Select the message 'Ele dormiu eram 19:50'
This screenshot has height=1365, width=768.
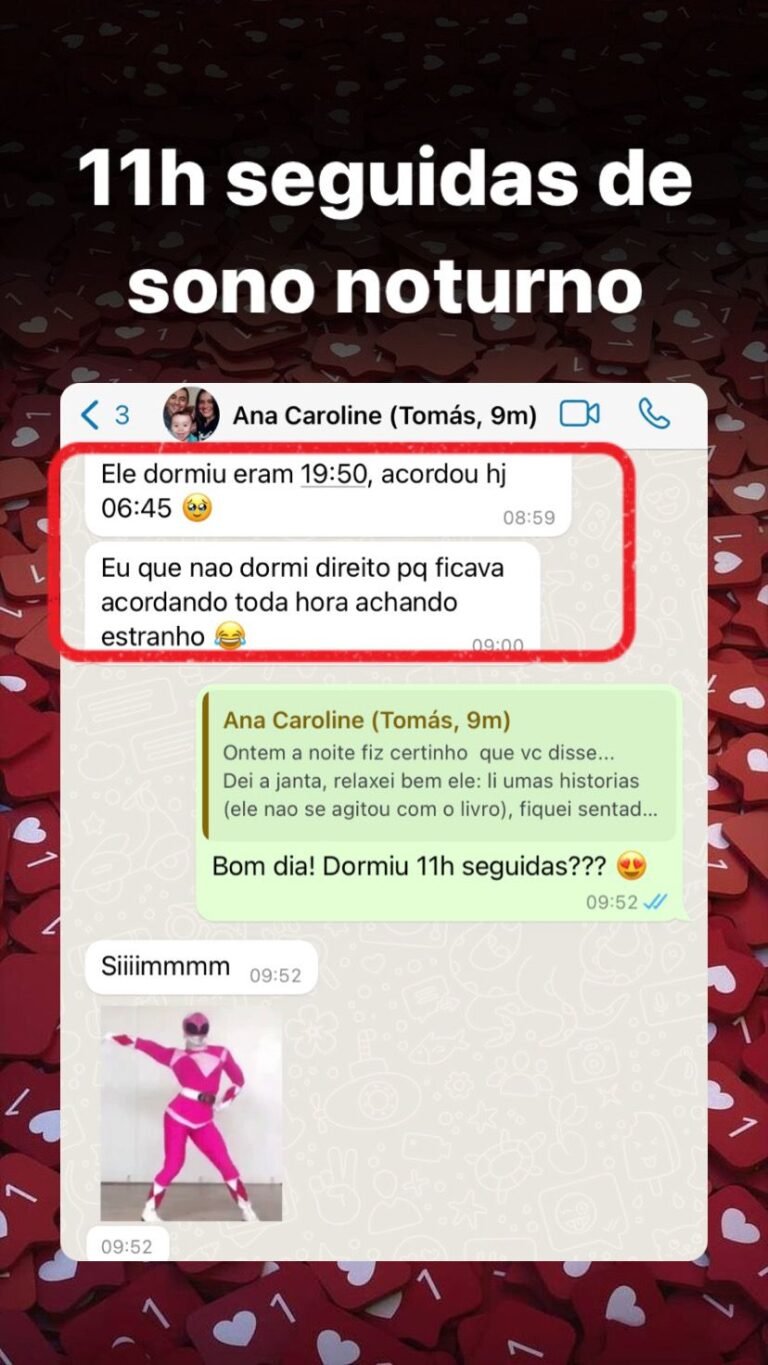[x=329, y=494]
